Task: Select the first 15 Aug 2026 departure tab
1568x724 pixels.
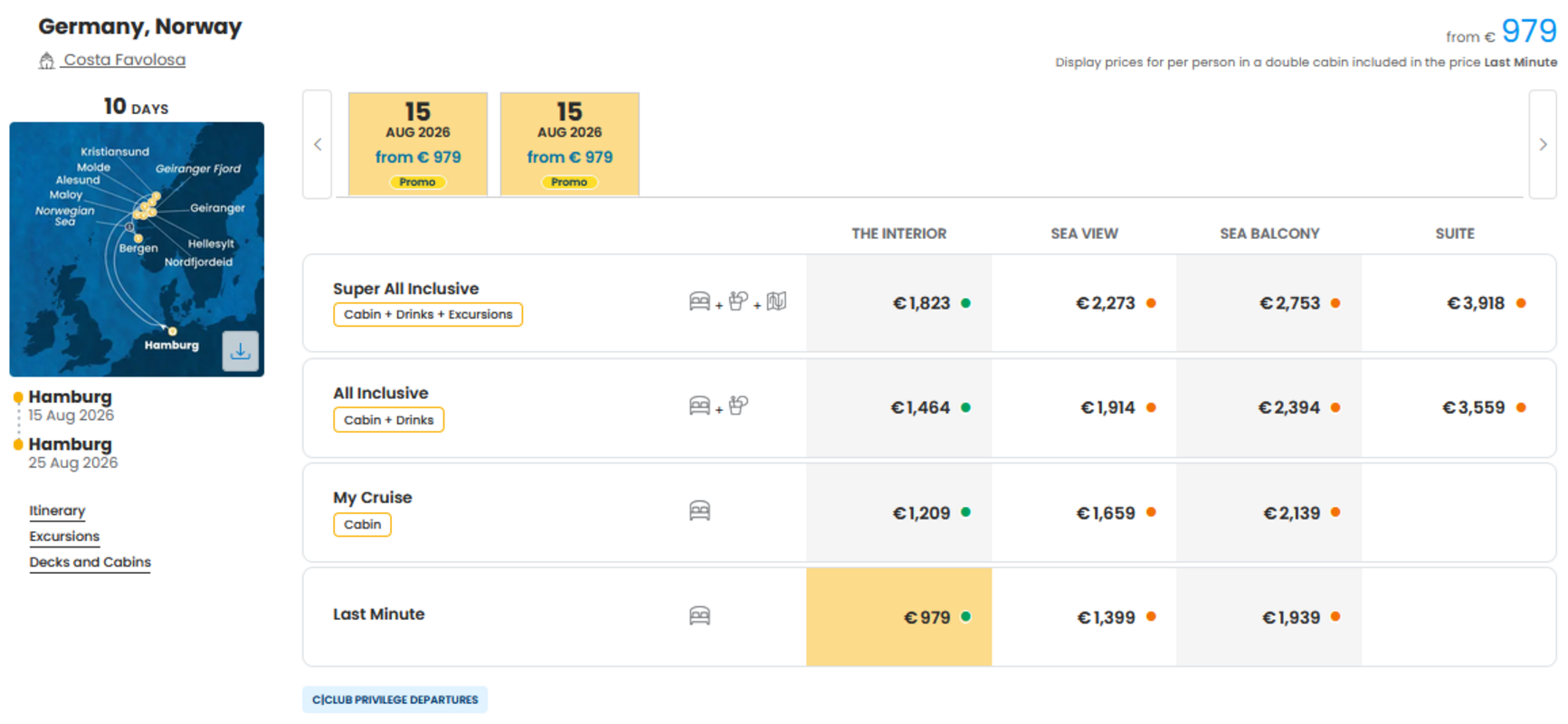Action: coord(418,144)
